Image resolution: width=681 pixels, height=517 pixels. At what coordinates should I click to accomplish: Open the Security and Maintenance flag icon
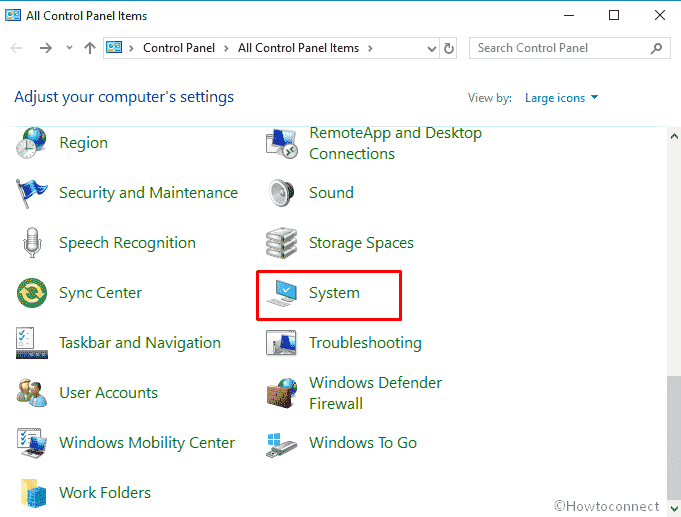32,193
